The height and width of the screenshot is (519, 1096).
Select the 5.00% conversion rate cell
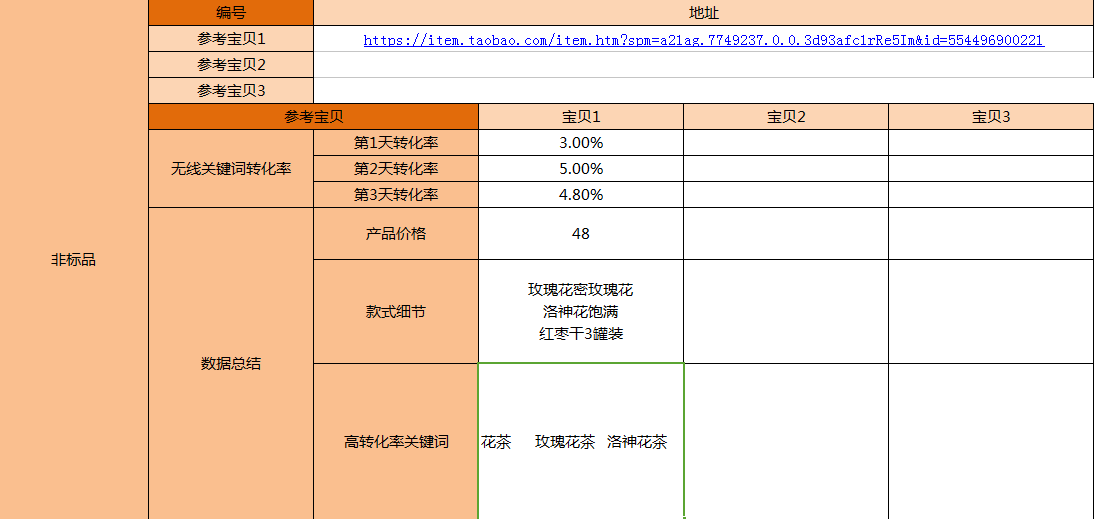(581, 169)
